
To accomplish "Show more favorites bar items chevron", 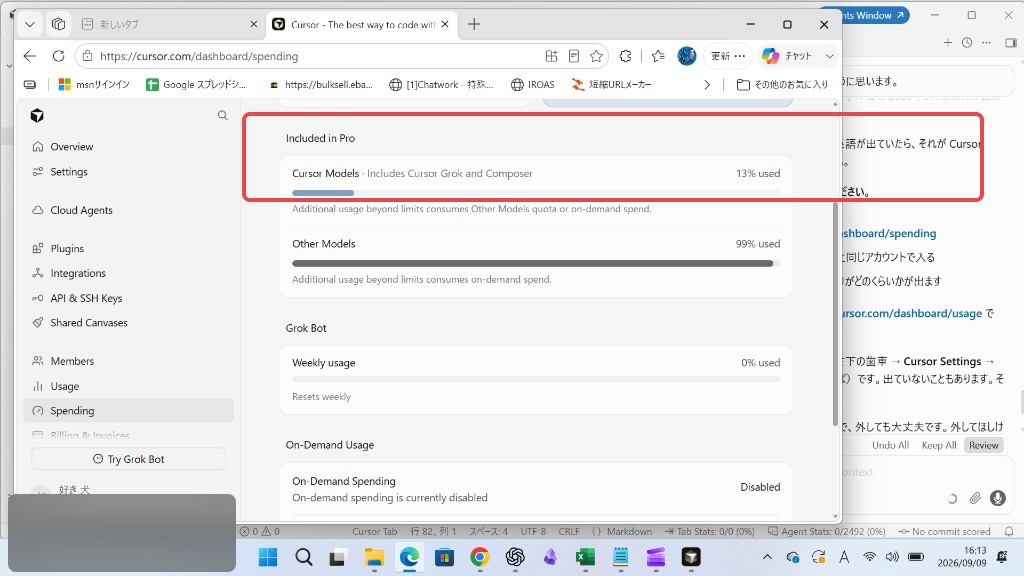I will click(x=707, y=84).
